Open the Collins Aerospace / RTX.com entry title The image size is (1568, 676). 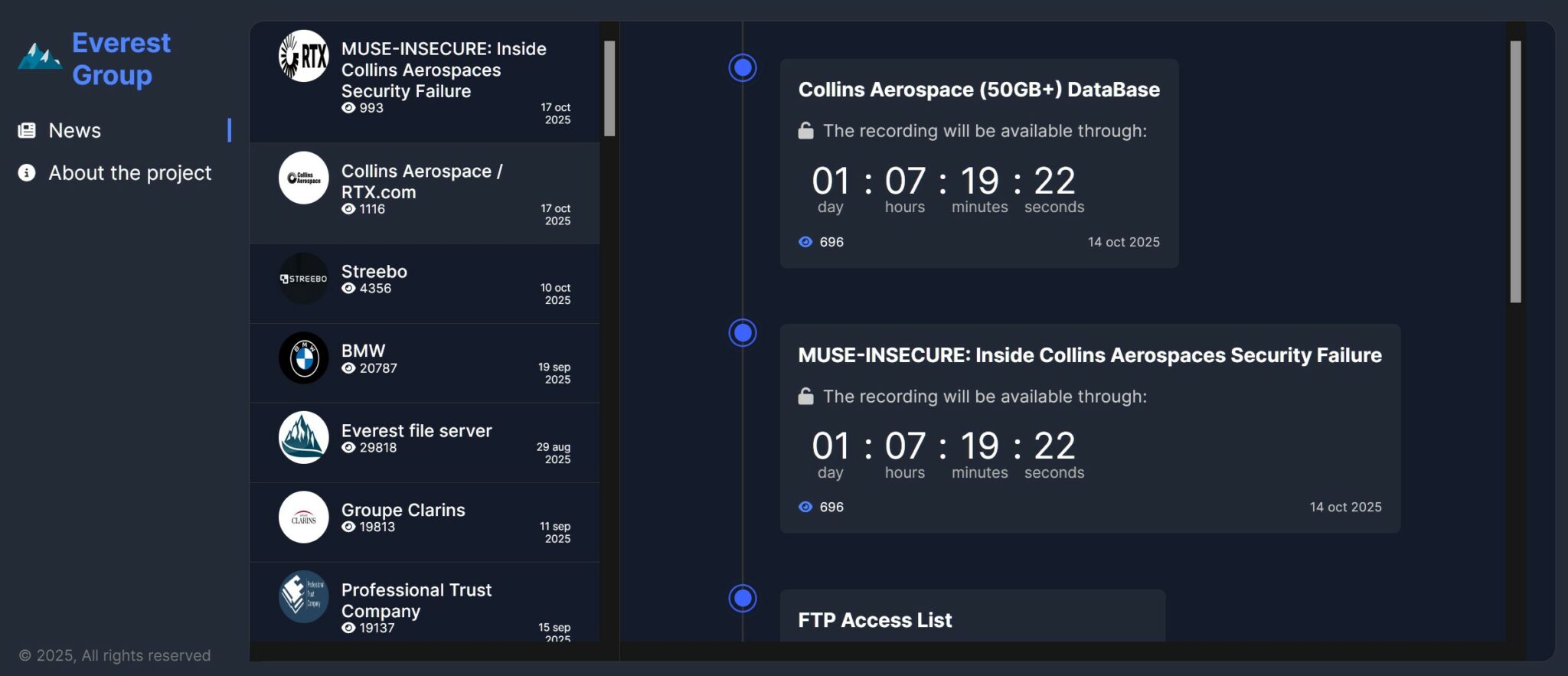coord(421,181)
